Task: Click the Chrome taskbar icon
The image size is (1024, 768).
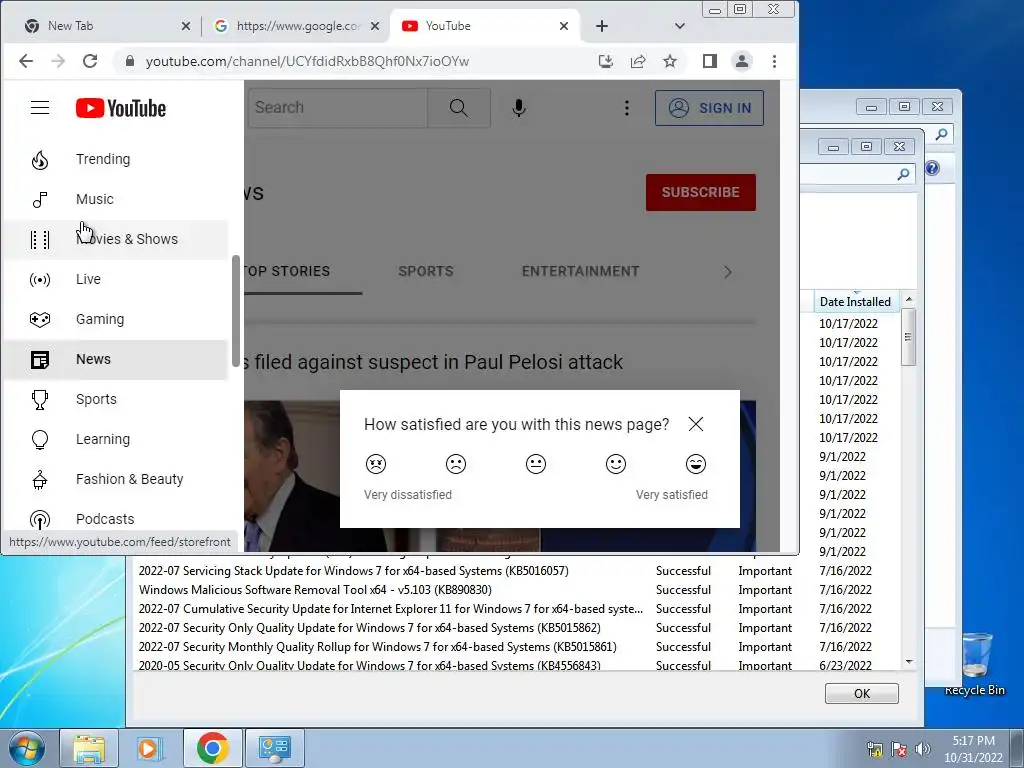Action: [212, 748]
